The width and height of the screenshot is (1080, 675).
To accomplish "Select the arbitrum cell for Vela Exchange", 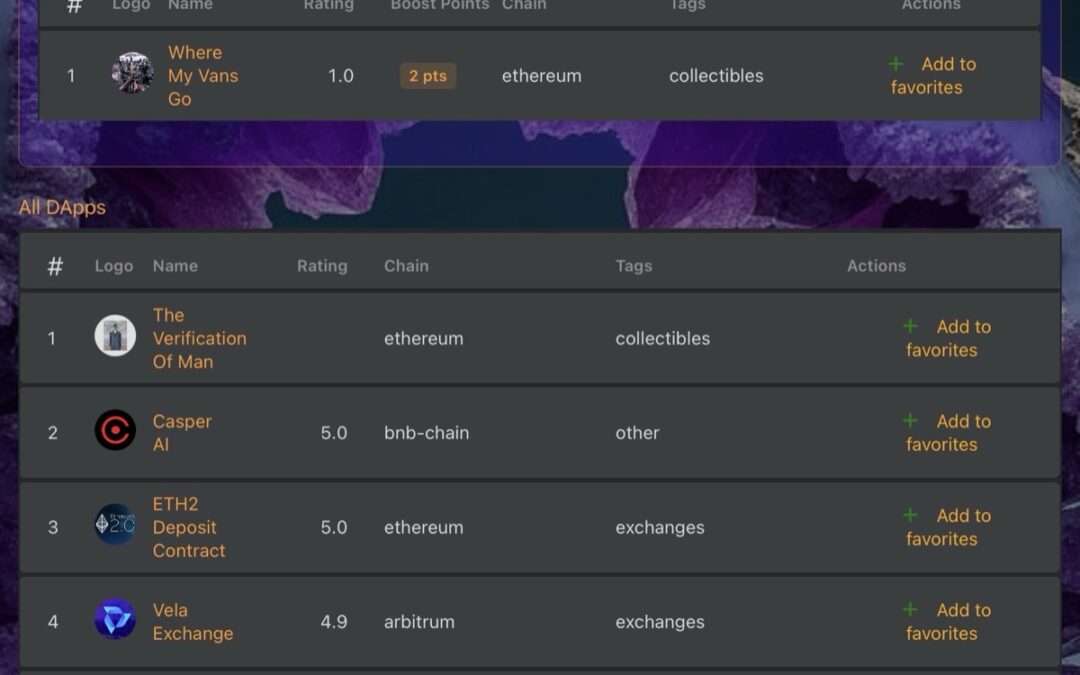I will [419, 621].
